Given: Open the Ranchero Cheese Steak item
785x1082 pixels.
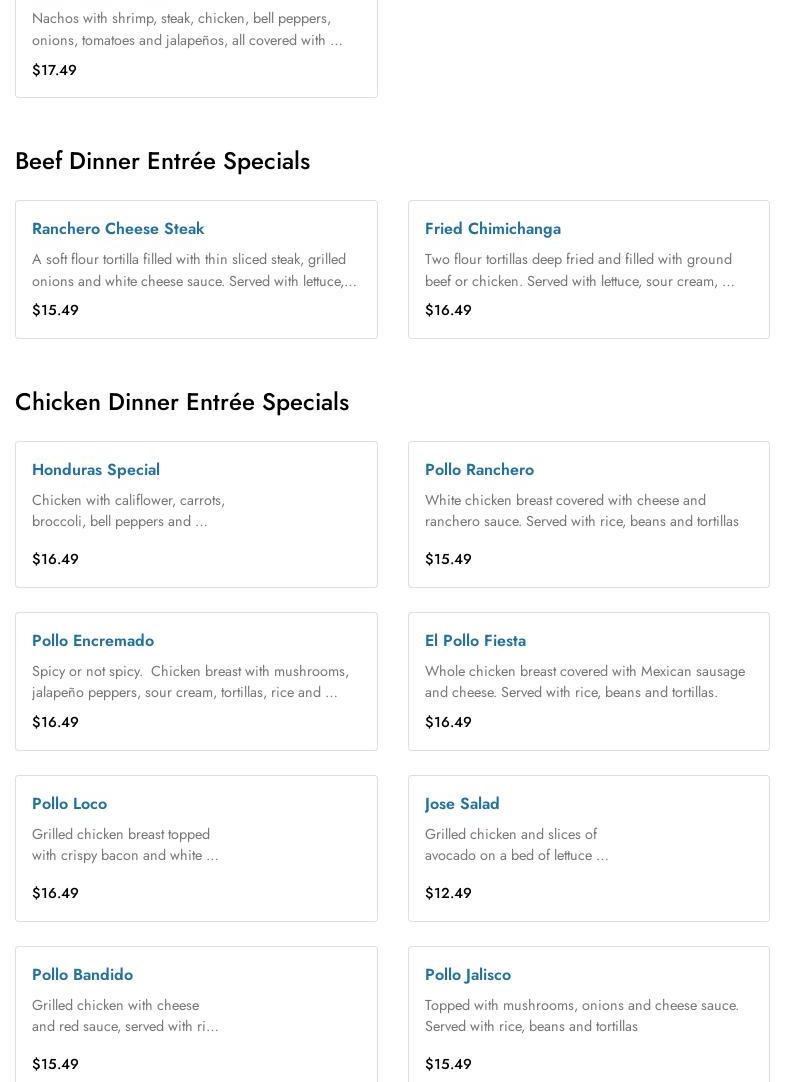Looking at the screenshot, I should (x=118, y=229).
